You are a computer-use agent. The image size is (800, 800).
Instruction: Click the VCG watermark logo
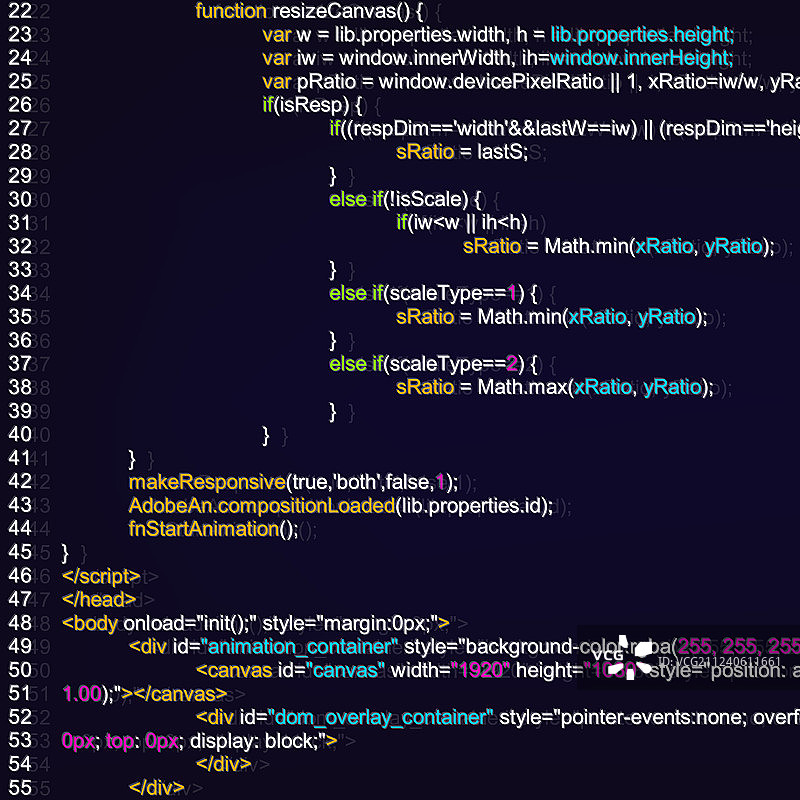coord(624,655)
